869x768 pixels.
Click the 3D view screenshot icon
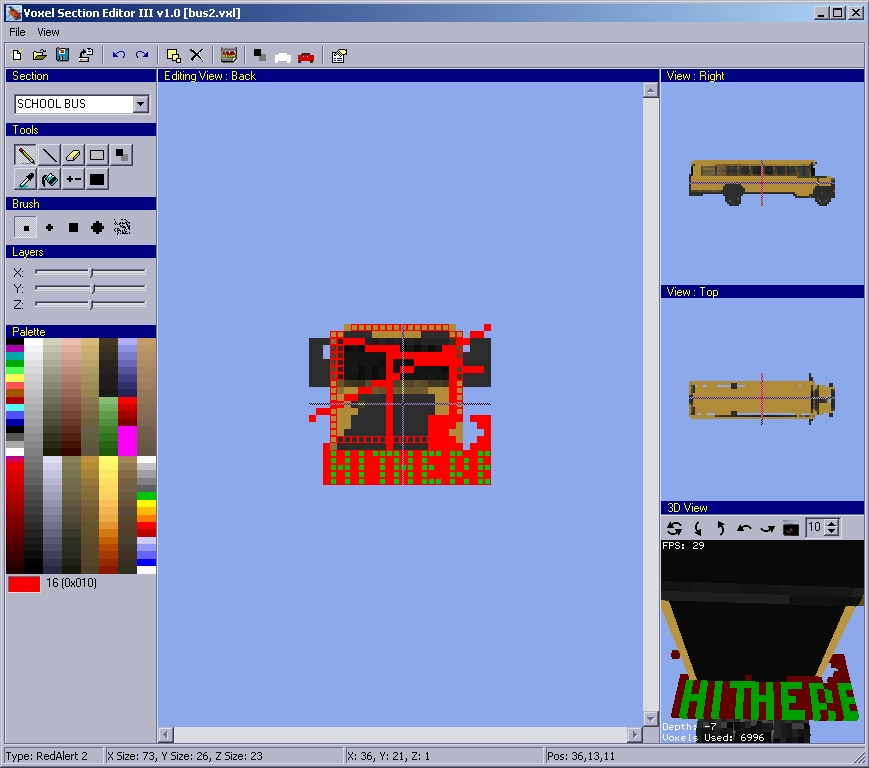(x=790, y=528)
